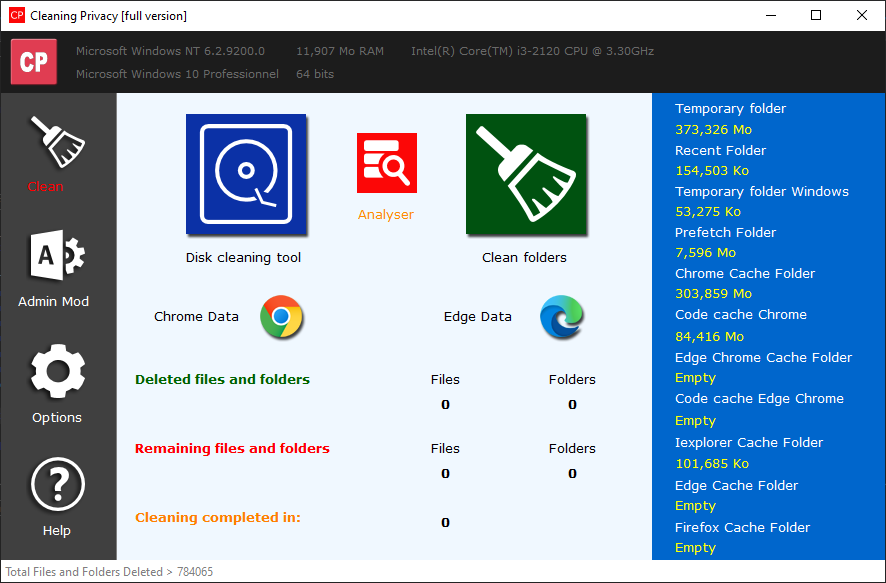Click the Analyser text label
This screenshot has height=583, width=886.
click(x=386, y=215)
